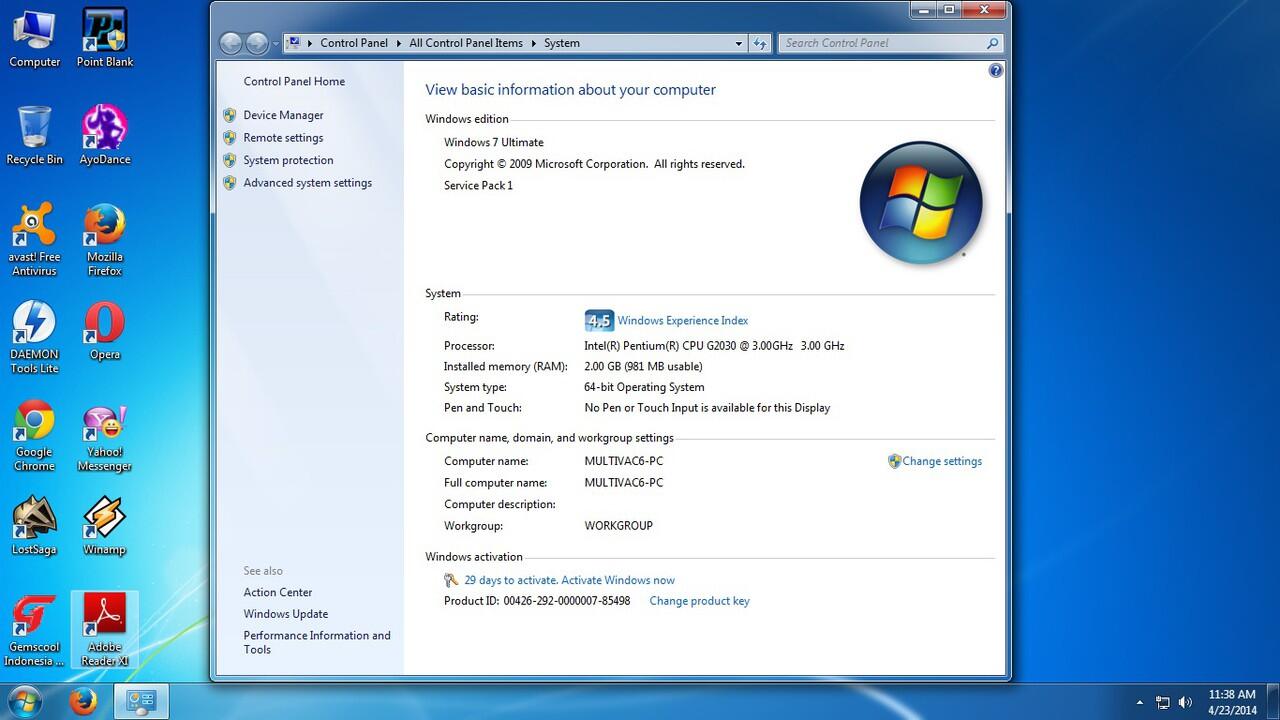This screenshot has width=1280, height=720.
Task: Open Windows Update link
Action: click(286, 614)
